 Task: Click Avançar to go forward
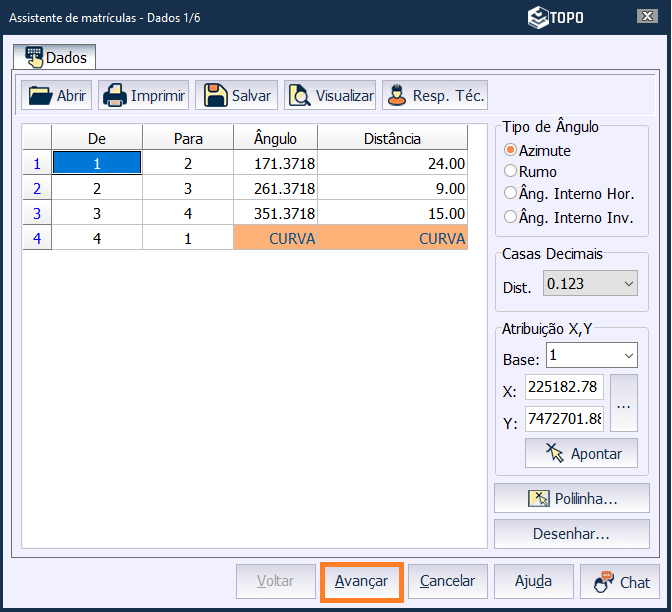pos(361,581)
